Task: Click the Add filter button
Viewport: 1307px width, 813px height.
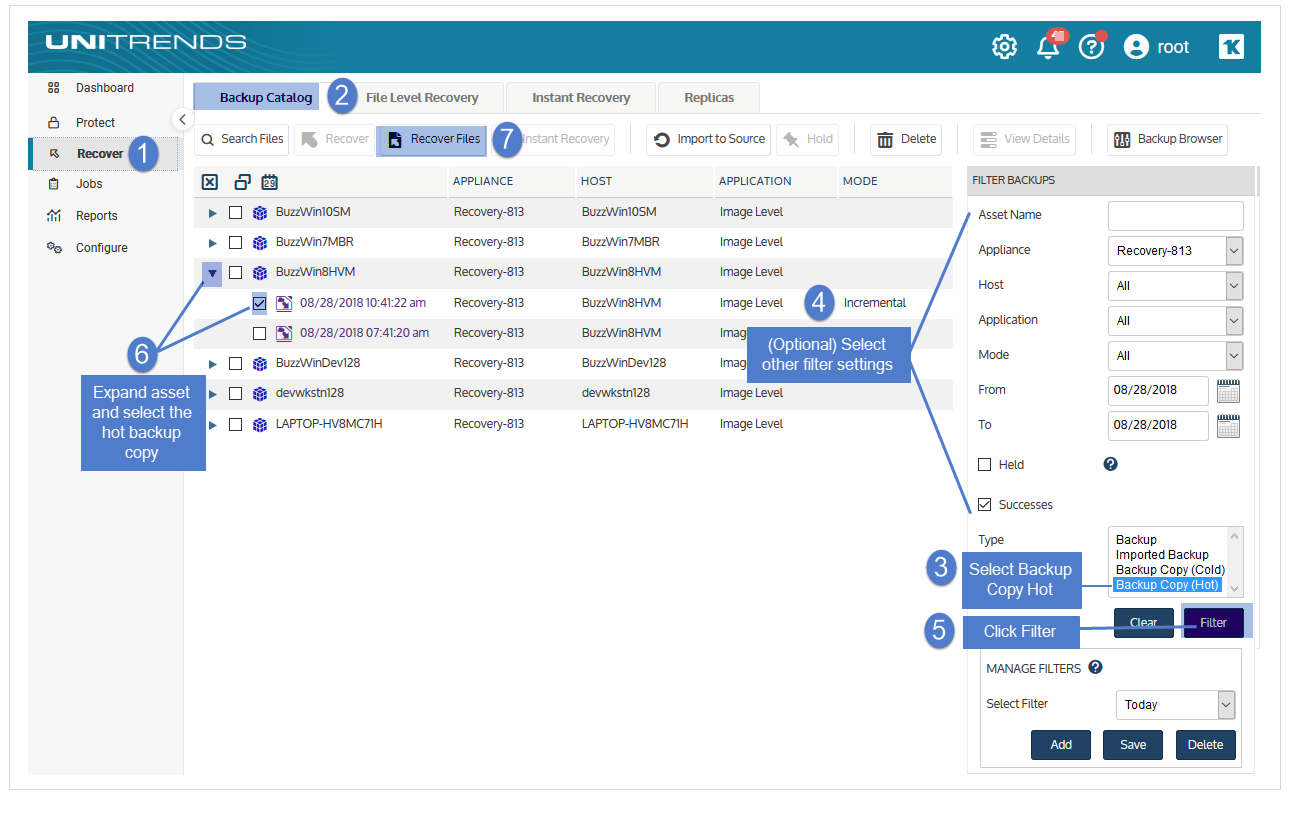Action: (1061, 744)
